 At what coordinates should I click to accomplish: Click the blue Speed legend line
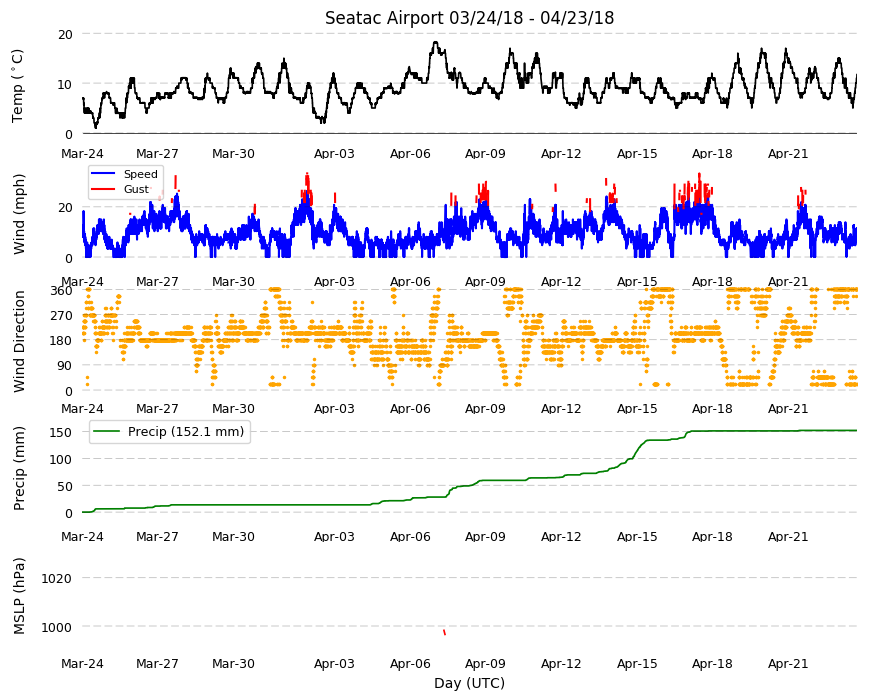tap(103, 174)
